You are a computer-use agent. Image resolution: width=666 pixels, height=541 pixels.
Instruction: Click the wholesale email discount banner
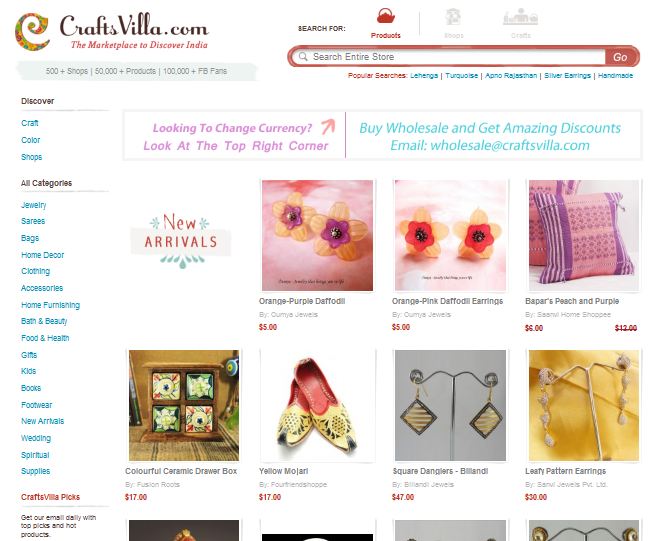[490, 136]
